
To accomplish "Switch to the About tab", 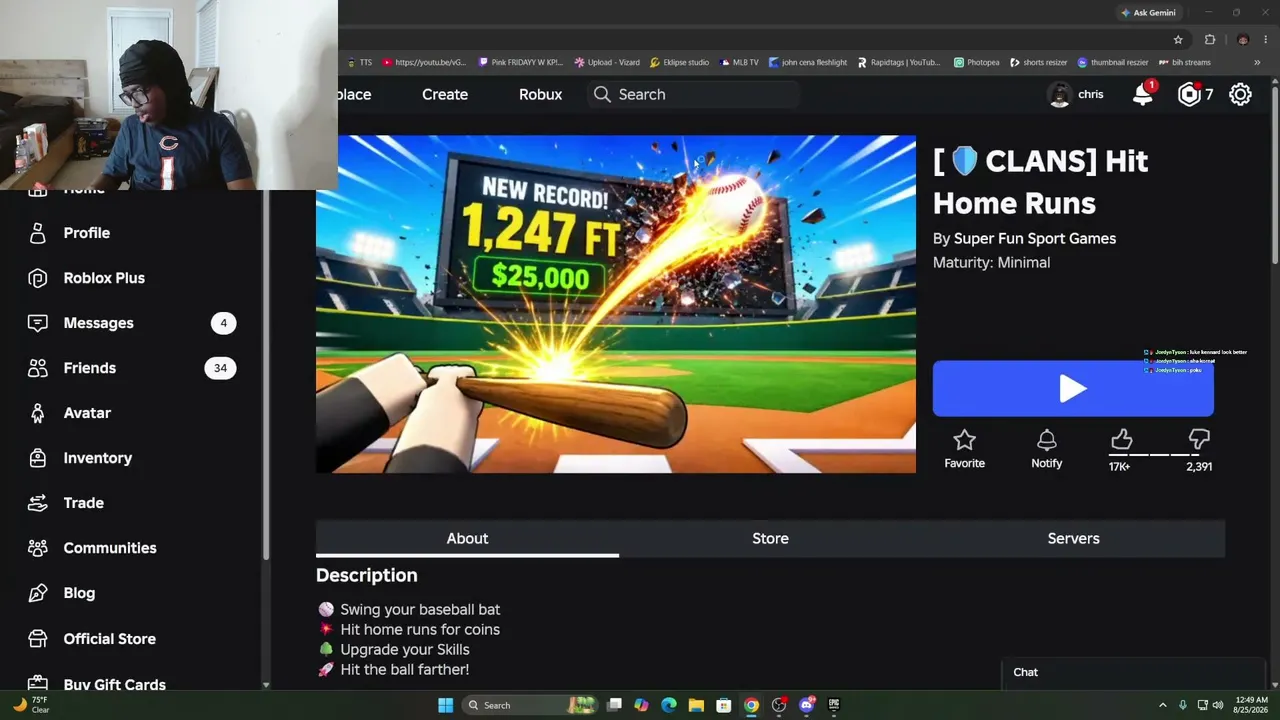I will pos(467,538).
